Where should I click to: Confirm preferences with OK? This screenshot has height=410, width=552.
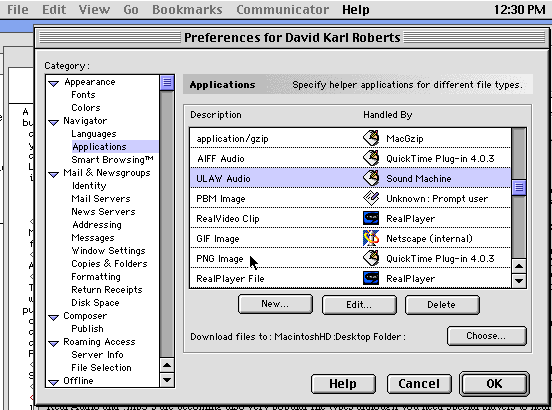[494, 384]
